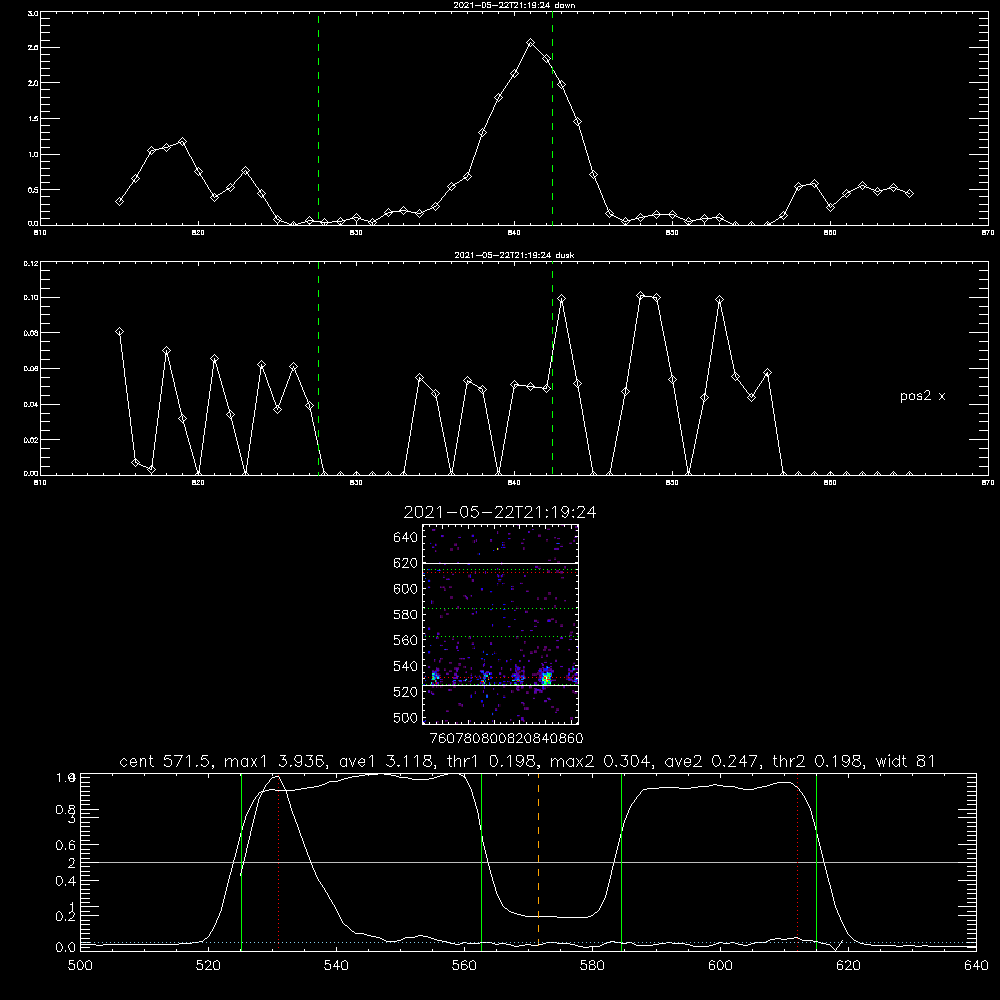Click the 'thr2 0.198' statistic

pos(818,761)
